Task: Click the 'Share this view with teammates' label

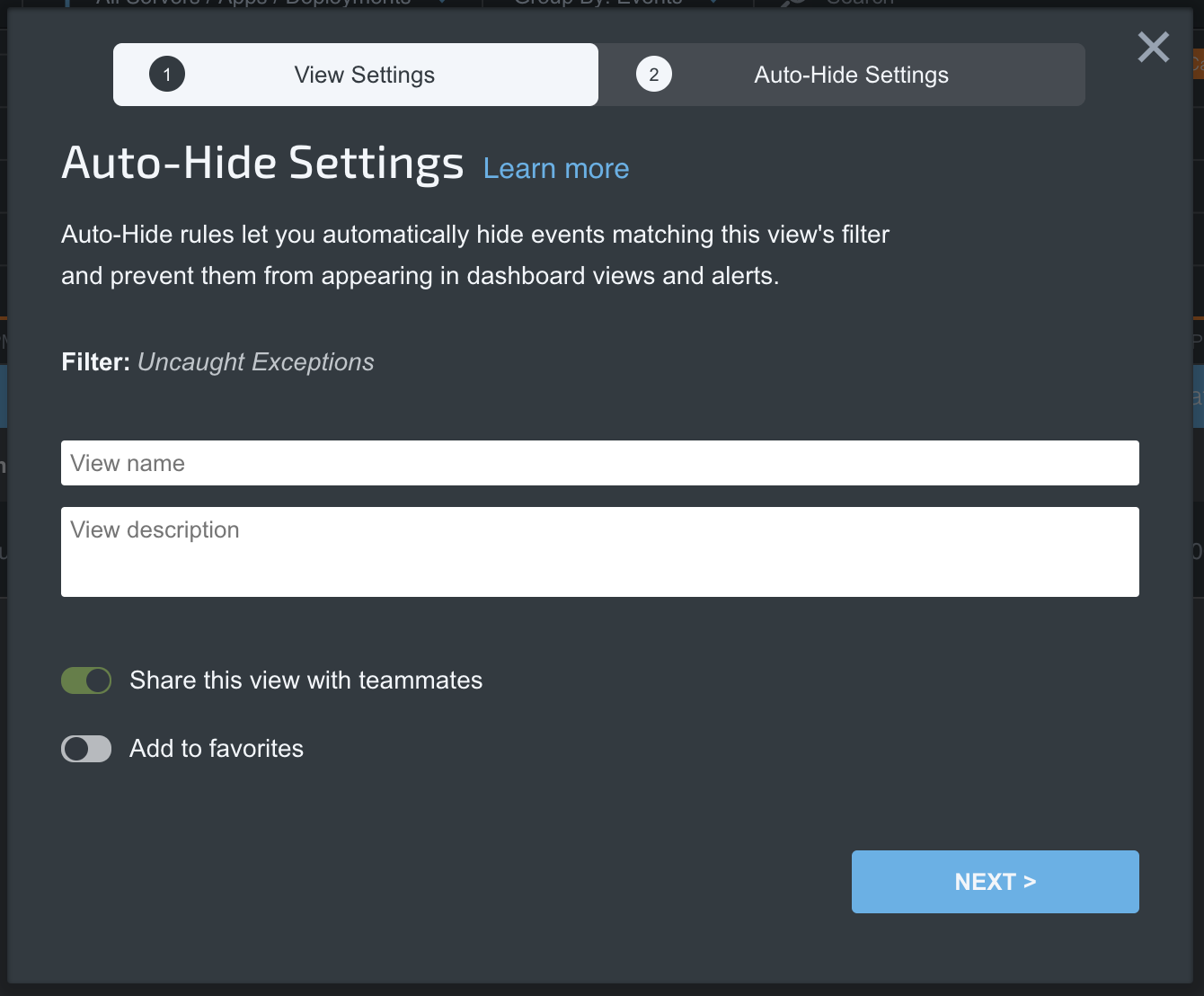Action: click(305, 680)
